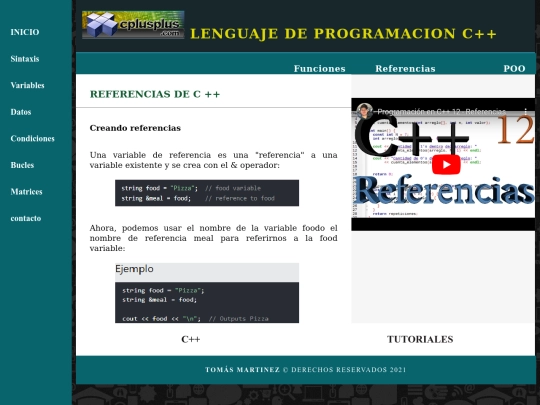The image size is (540, 405).
Task: Open the Sintaxis sidebar link
Action: (25, 59)
